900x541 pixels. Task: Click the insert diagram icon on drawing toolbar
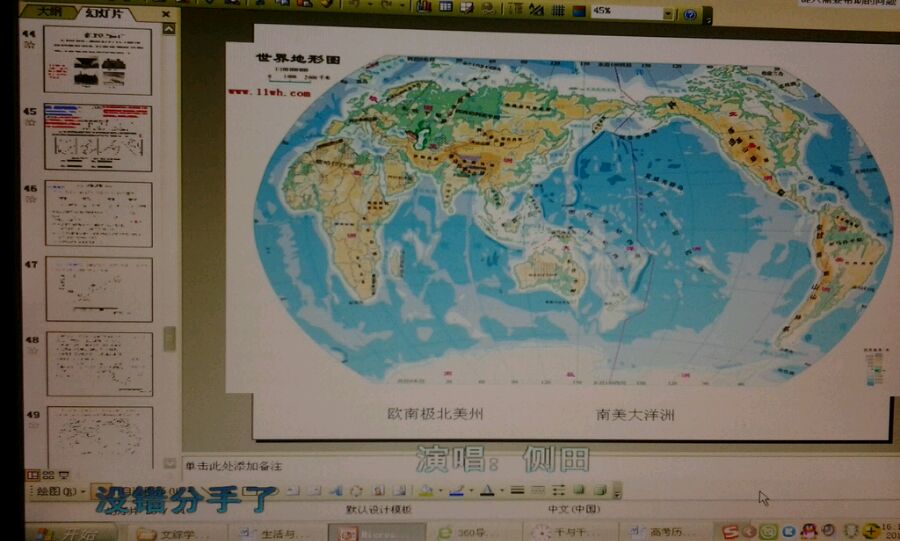(356, 491)
